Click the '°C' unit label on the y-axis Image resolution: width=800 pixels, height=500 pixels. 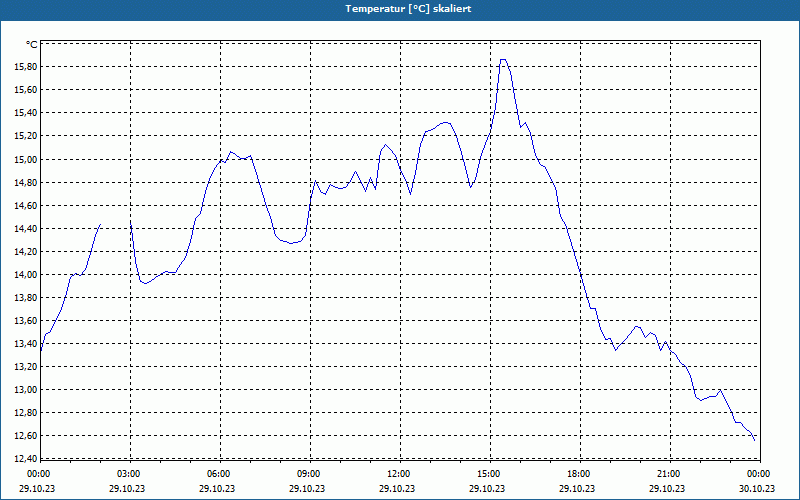click(31, 45)
